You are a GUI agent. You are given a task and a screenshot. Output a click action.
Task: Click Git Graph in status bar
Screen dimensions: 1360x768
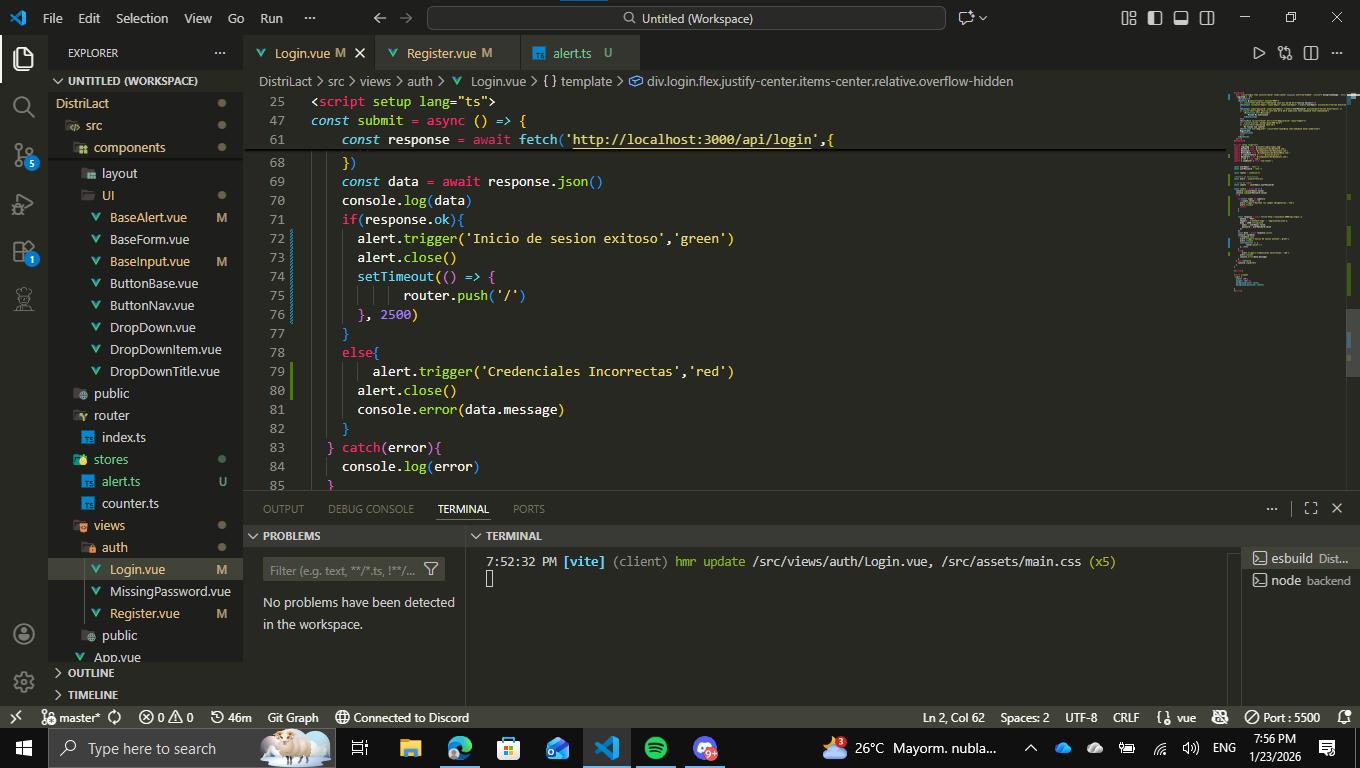click(293, 717)
